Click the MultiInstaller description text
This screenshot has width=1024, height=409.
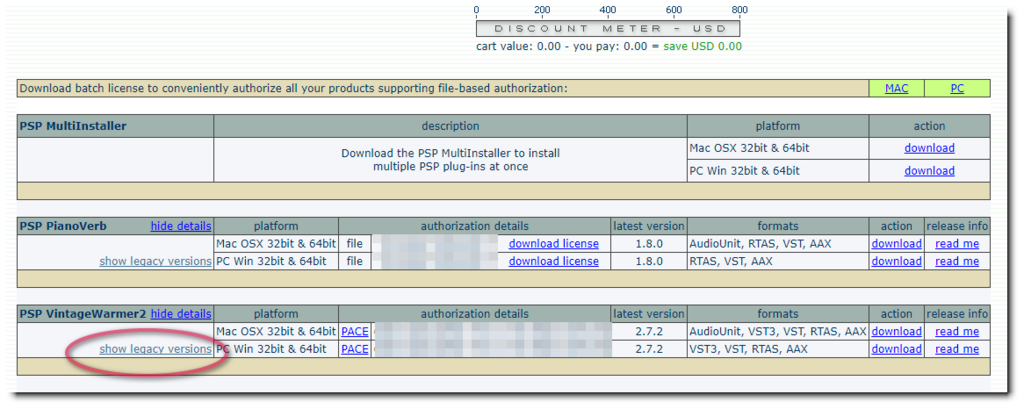451,160
